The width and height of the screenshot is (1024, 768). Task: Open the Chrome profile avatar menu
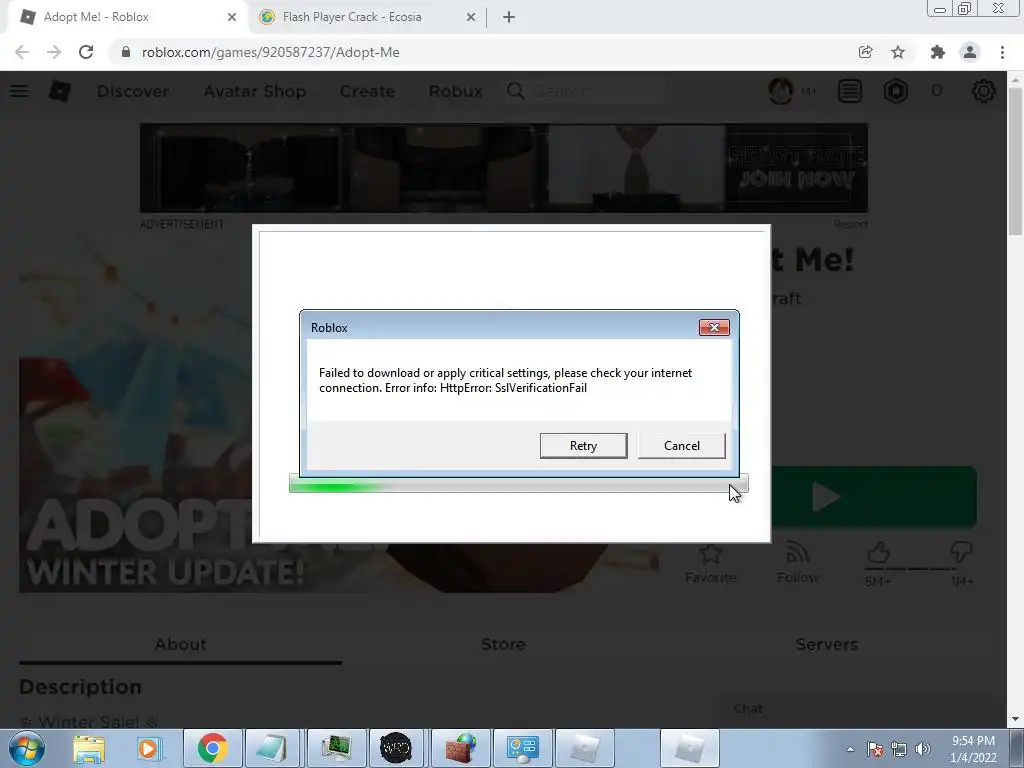point(970,52)
